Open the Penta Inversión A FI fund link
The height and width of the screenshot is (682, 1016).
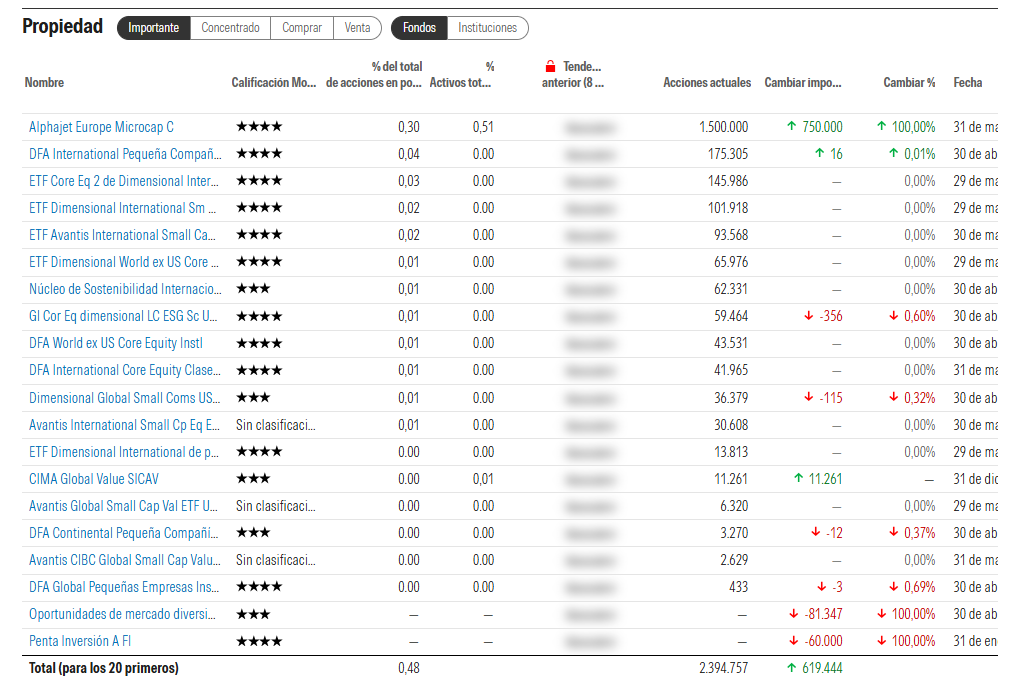[80, 641]
